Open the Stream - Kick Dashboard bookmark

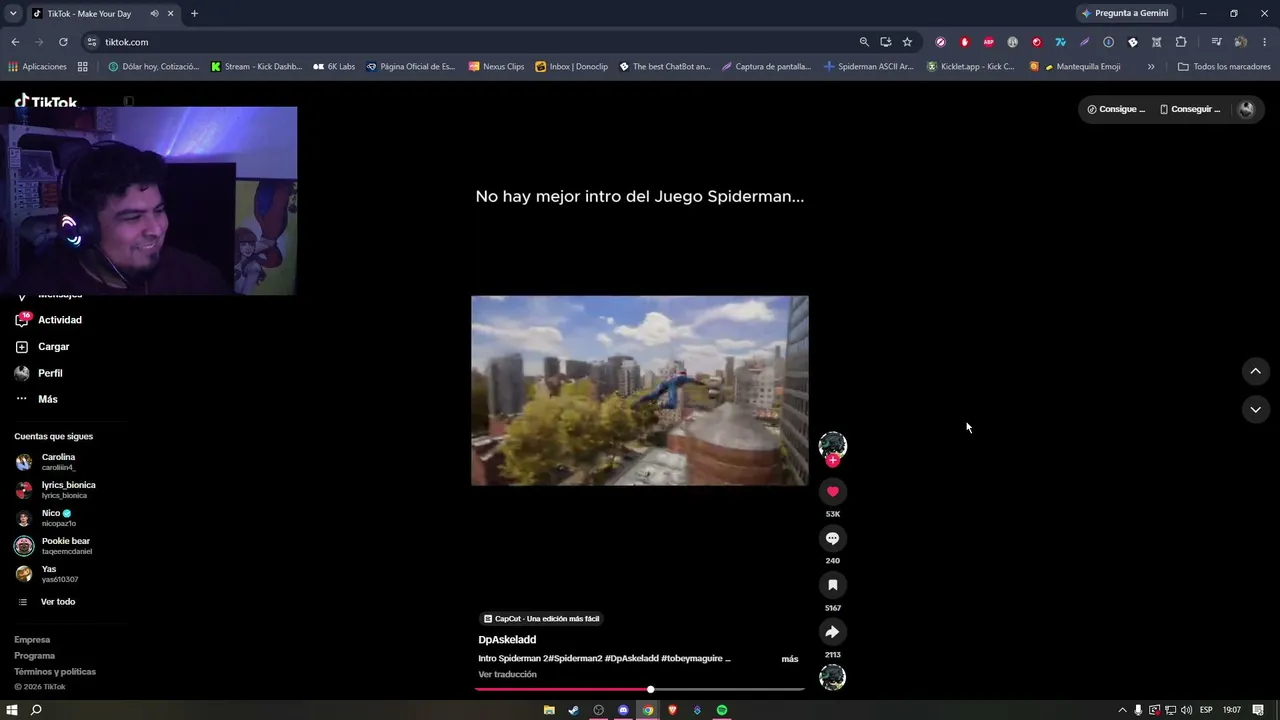tap(256, 67)
